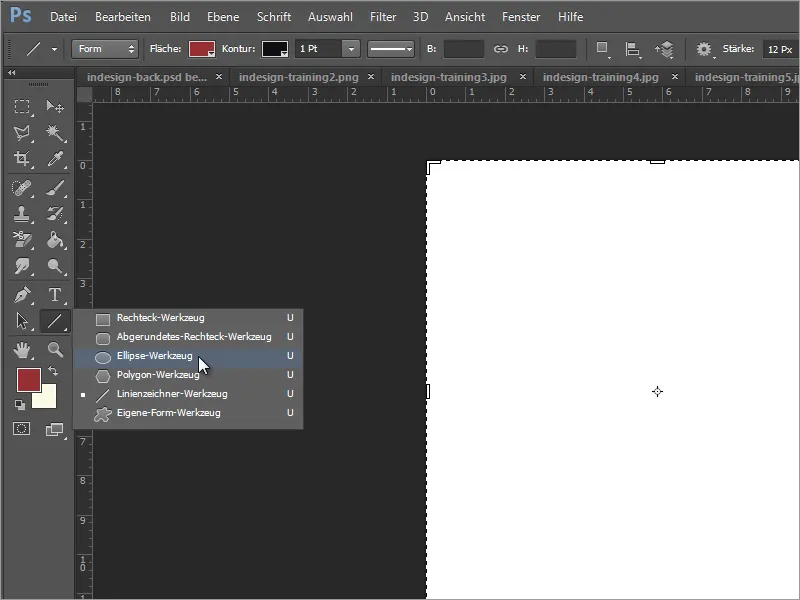
Task: Choose Linienzeichner-Werkzeug from flyout
Action: tap(188, 394)
